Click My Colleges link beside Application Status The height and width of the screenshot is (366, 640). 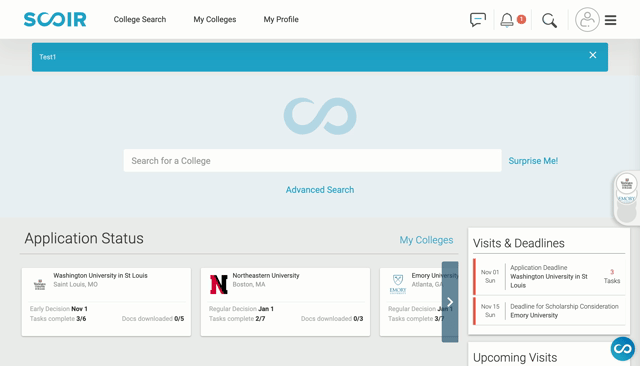426,240
